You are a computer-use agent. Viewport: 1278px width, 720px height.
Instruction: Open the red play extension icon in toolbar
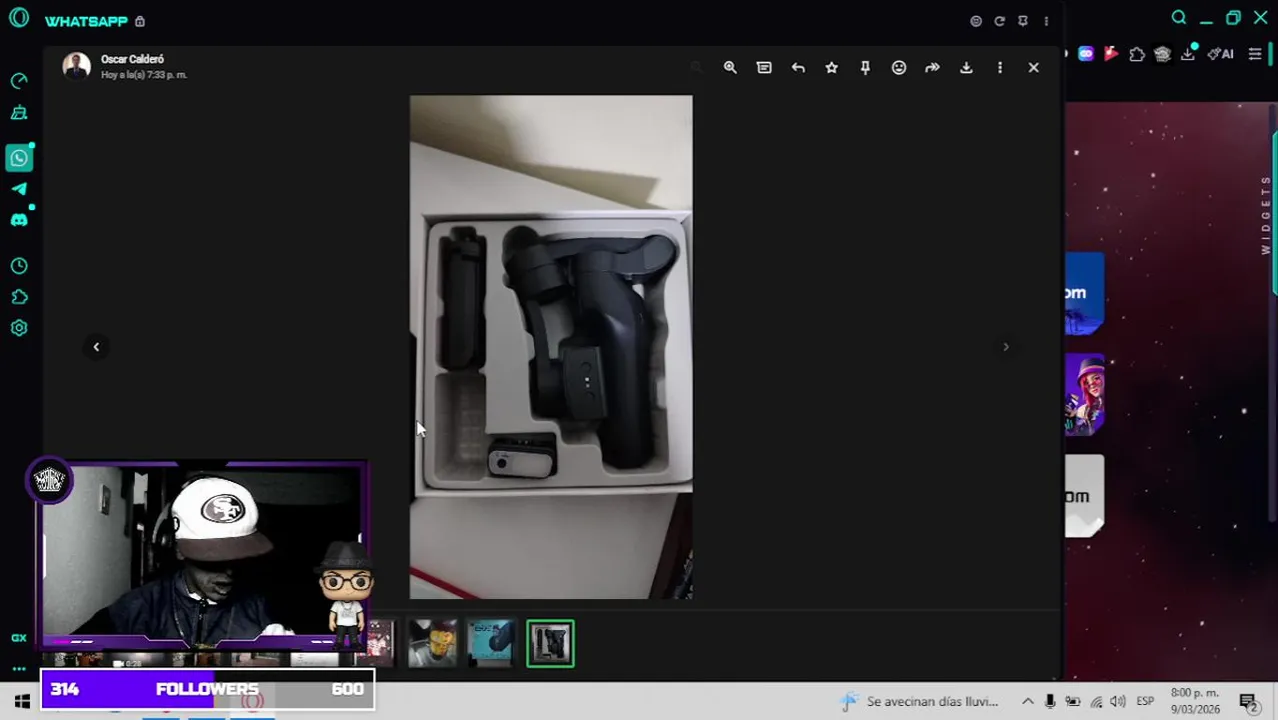click(x=1111, y=54)
